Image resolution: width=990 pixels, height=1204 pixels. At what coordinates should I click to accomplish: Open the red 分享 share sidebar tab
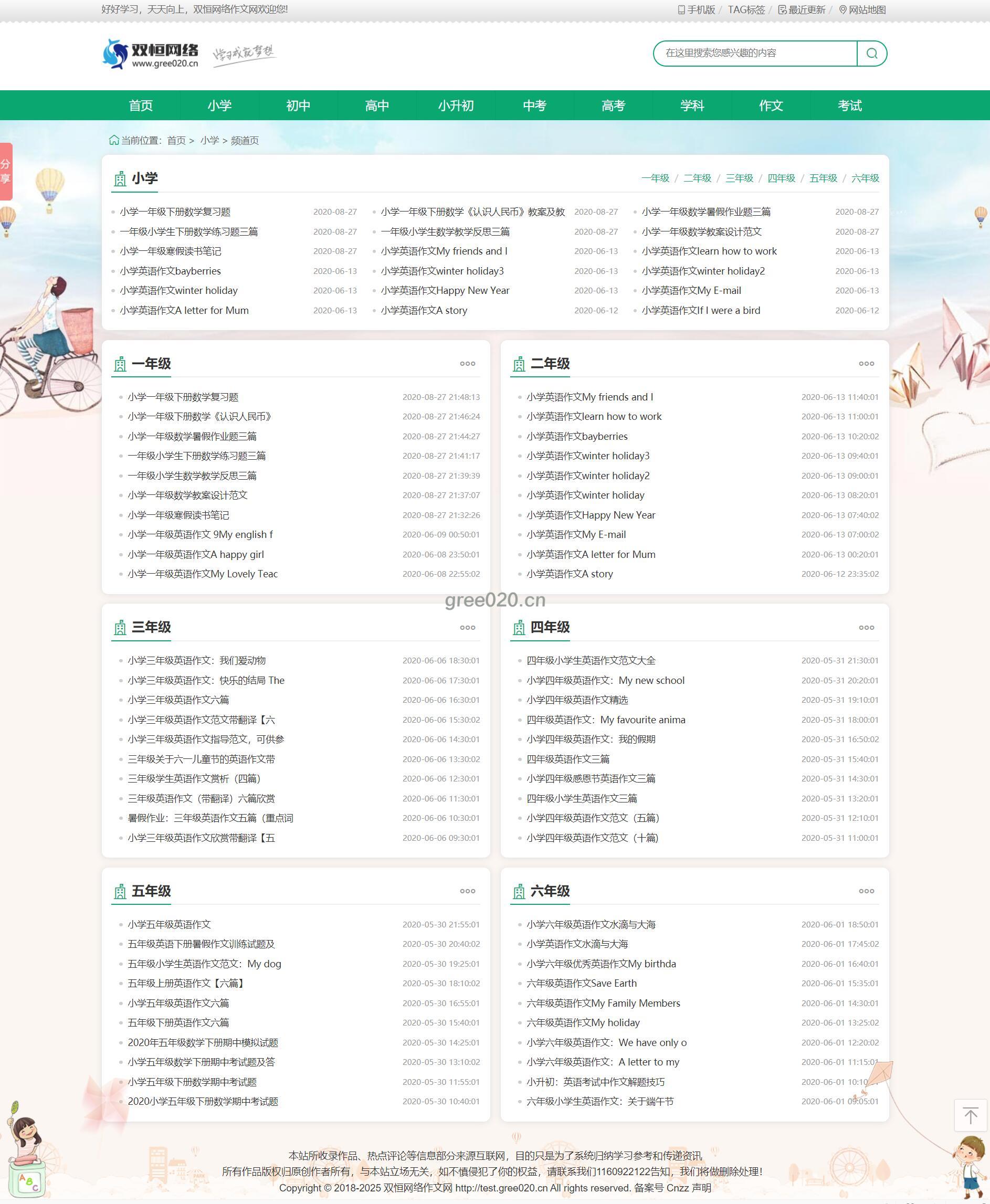(x=6, y=171)
